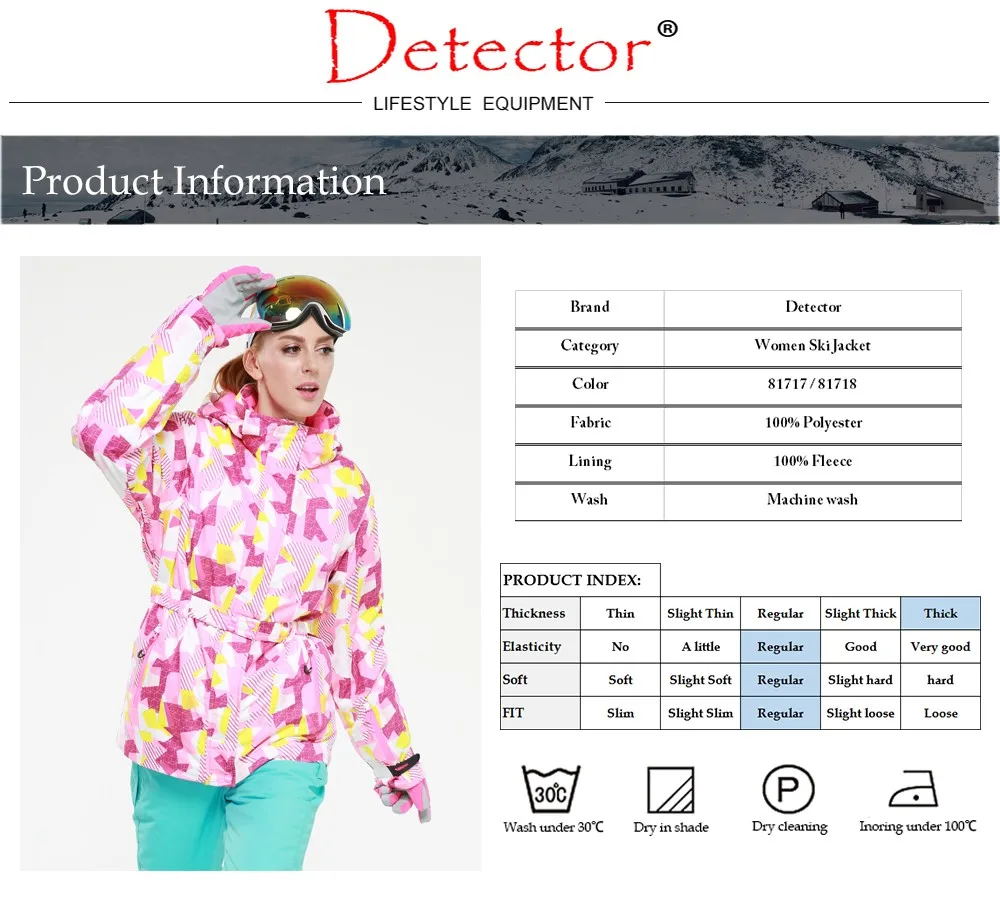Image resolution: width=1000 pixels, height=901 pixels.
Task: Click the Elasticity row label
Action: click(540, 647)
